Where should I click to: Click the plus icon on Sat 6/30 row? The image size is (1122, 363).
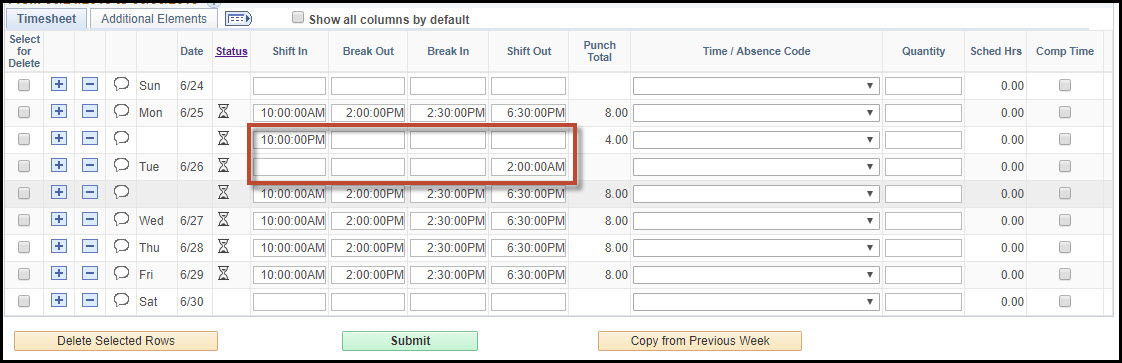tap(59, 301)
